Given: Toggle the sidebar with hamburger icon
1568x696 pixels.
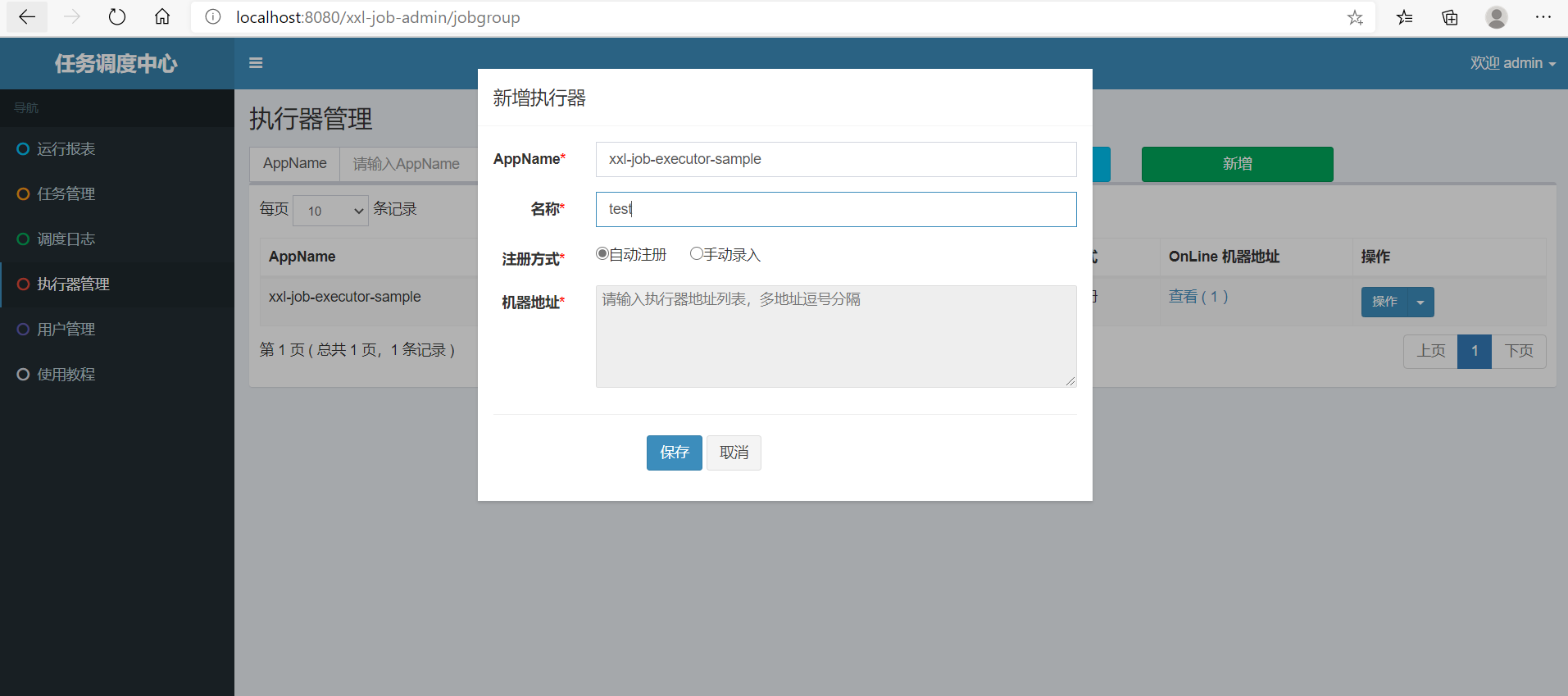Looking at the screenshot, I should [x=256, y=63].
